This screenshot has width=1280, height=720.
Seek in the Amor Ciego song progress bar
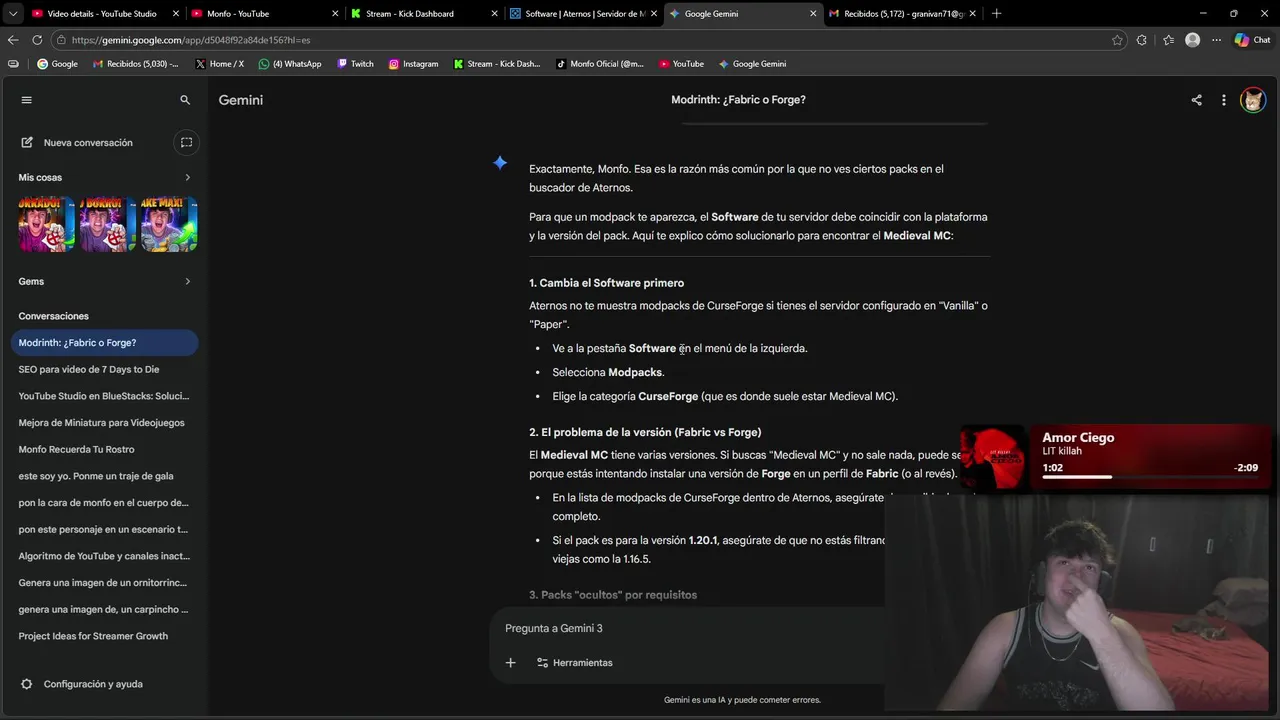click(x=1150, y=477)
